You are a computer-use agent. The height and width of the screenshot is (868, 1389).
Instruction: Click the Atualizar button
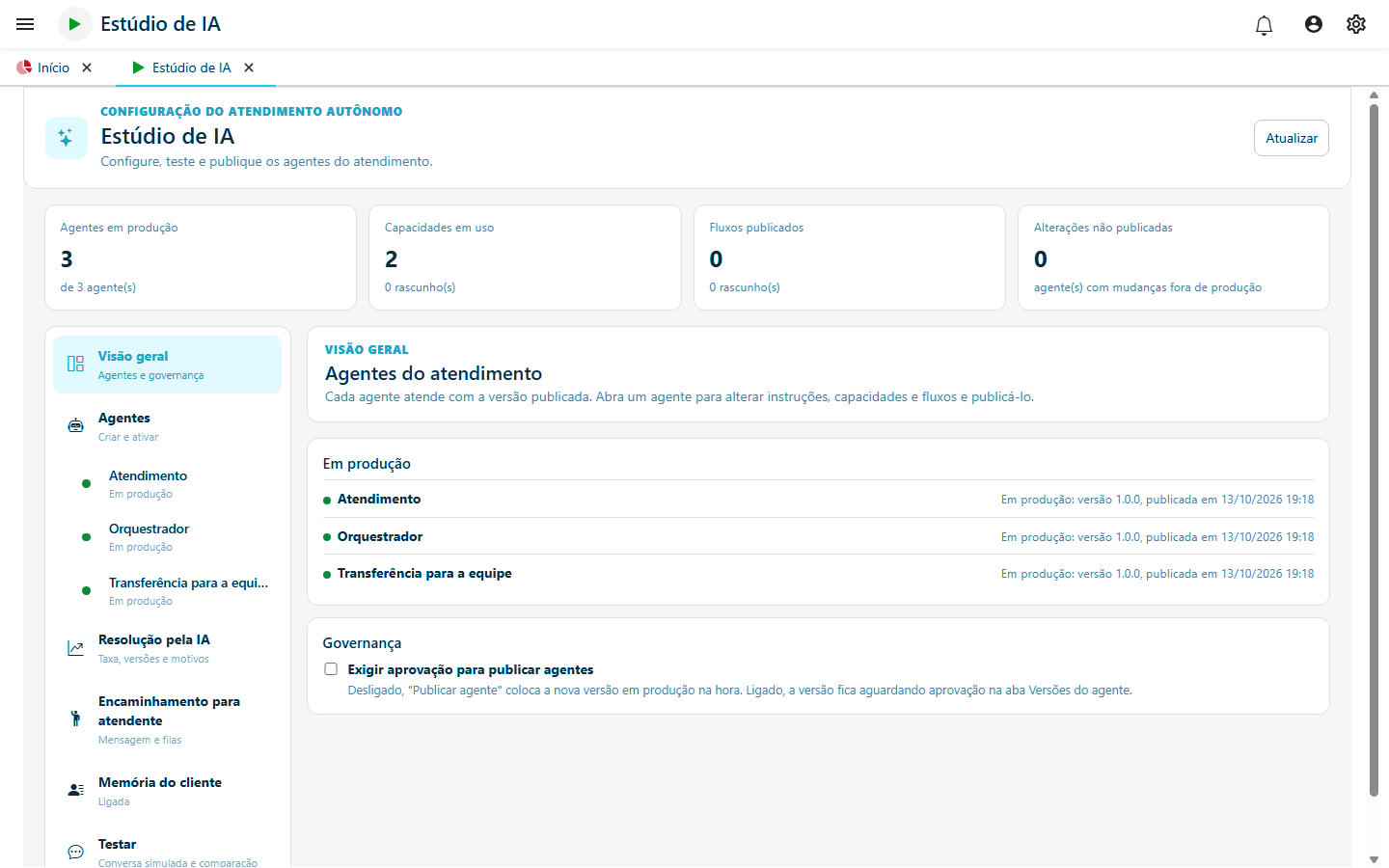[1291, 138]
